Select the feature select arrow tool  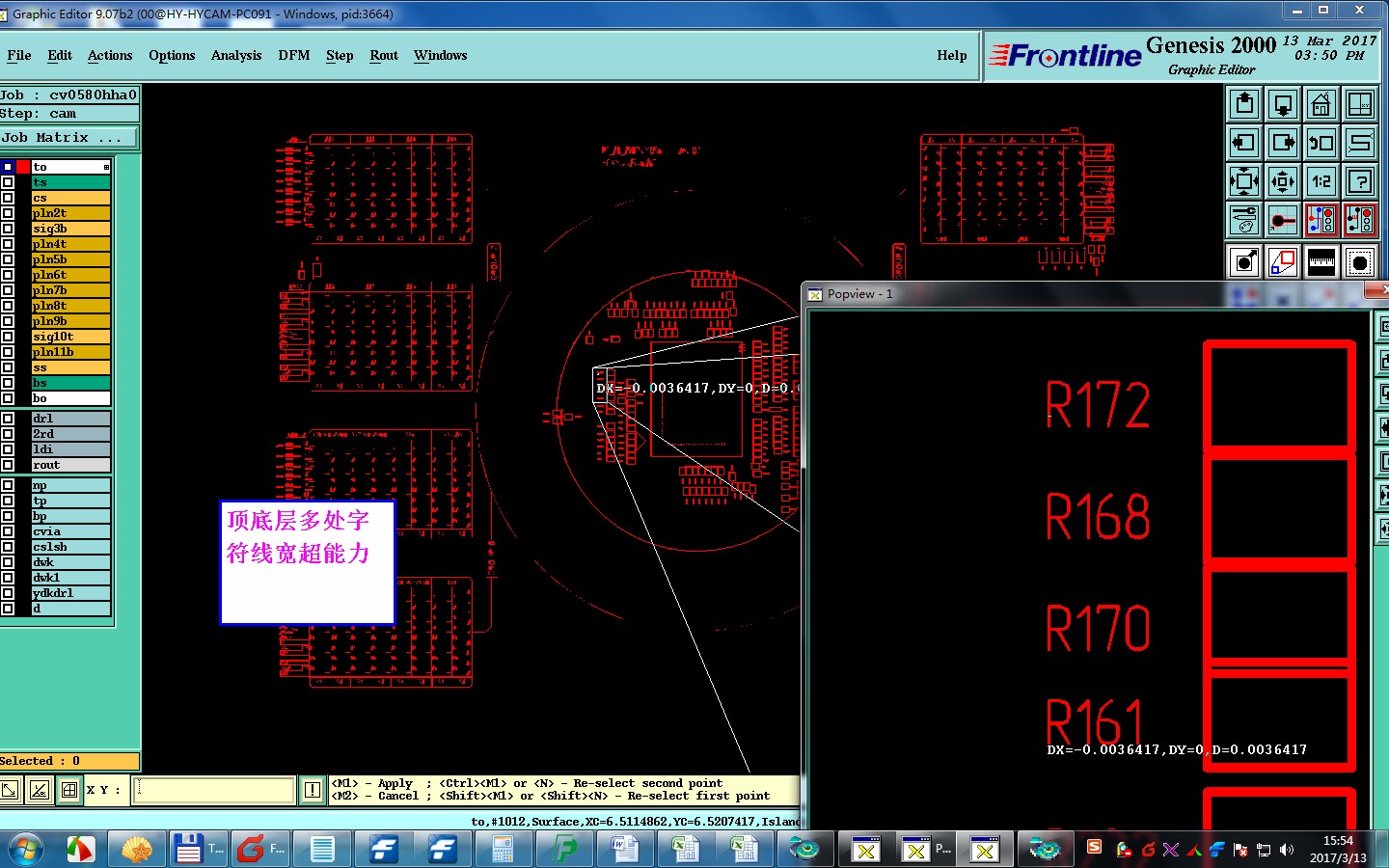tap(1244, 261)
